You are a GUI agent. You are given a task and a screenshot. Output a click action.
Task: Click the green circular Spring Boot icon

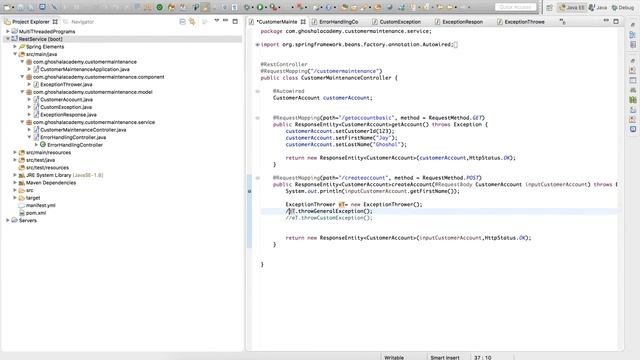159,7
